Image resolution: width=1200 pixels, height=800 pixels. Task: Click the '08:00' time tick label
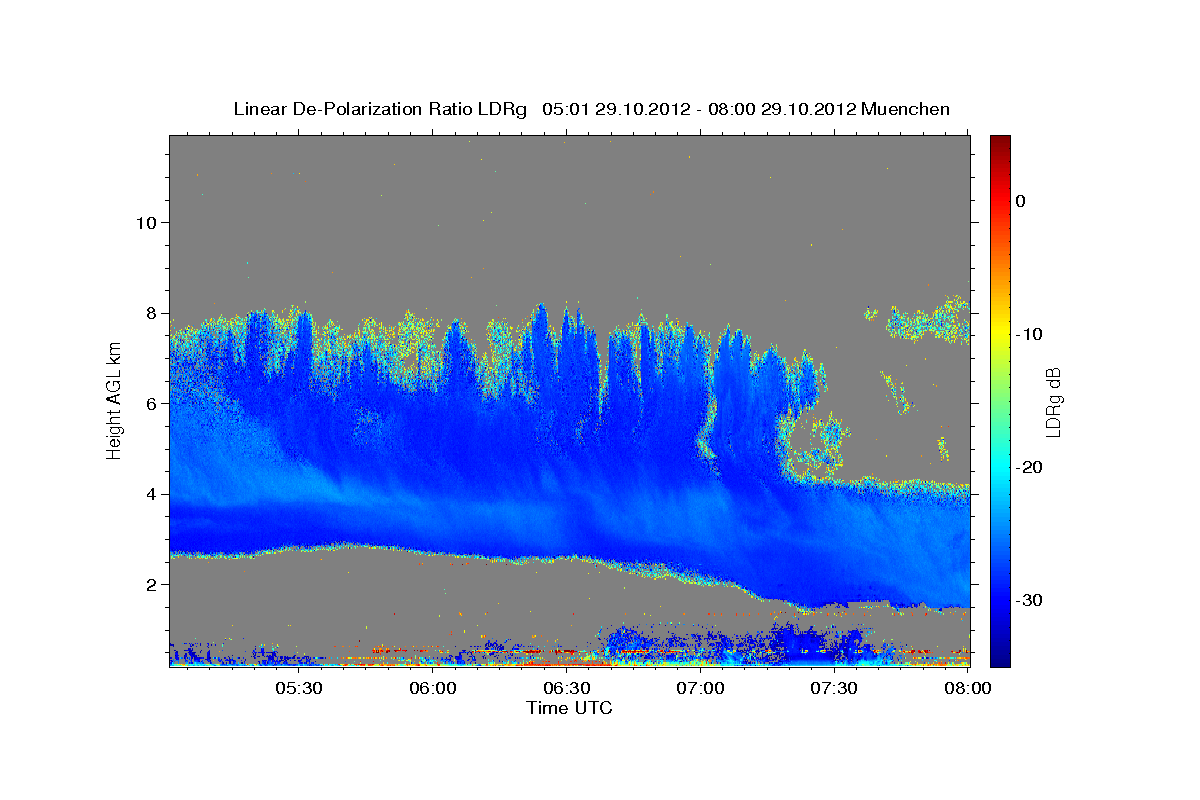click(967, 689)
